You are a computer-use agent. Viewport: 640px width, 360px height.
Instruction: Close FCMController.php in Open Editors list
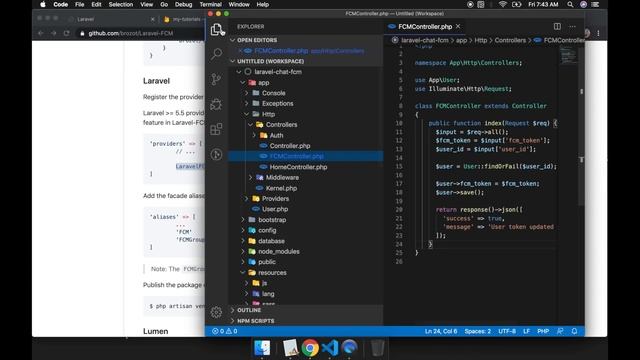[240, 51]
